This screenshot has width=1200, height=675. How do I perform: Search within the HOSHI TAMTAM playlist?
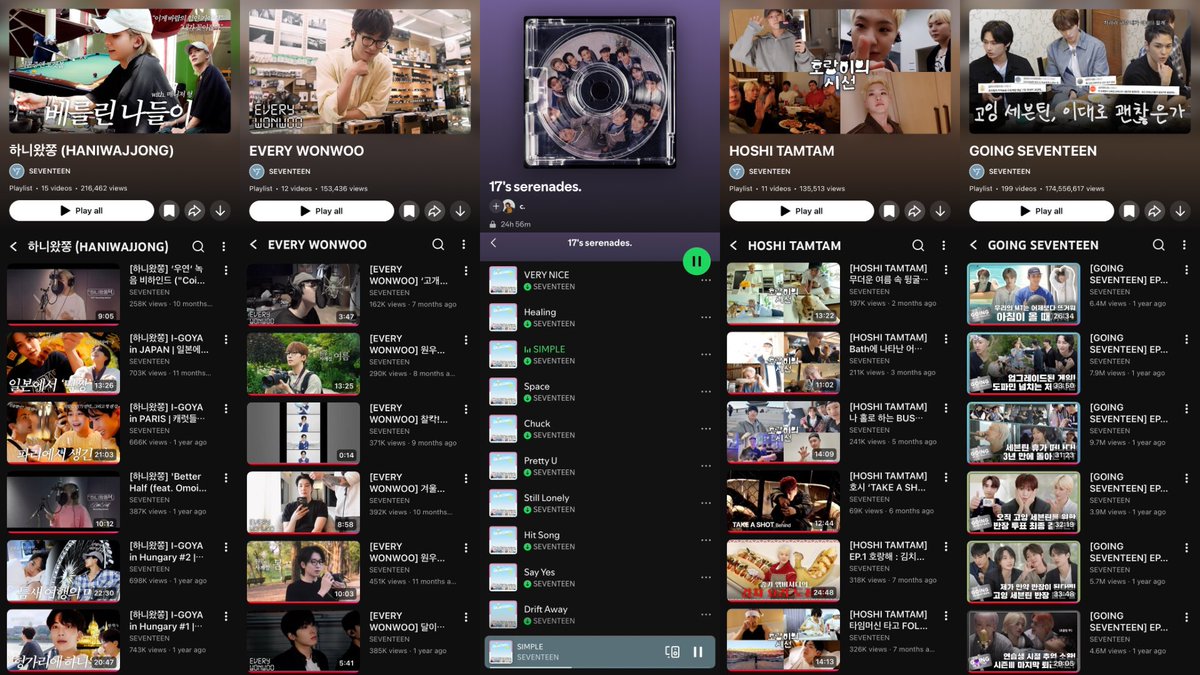(918, 245)
